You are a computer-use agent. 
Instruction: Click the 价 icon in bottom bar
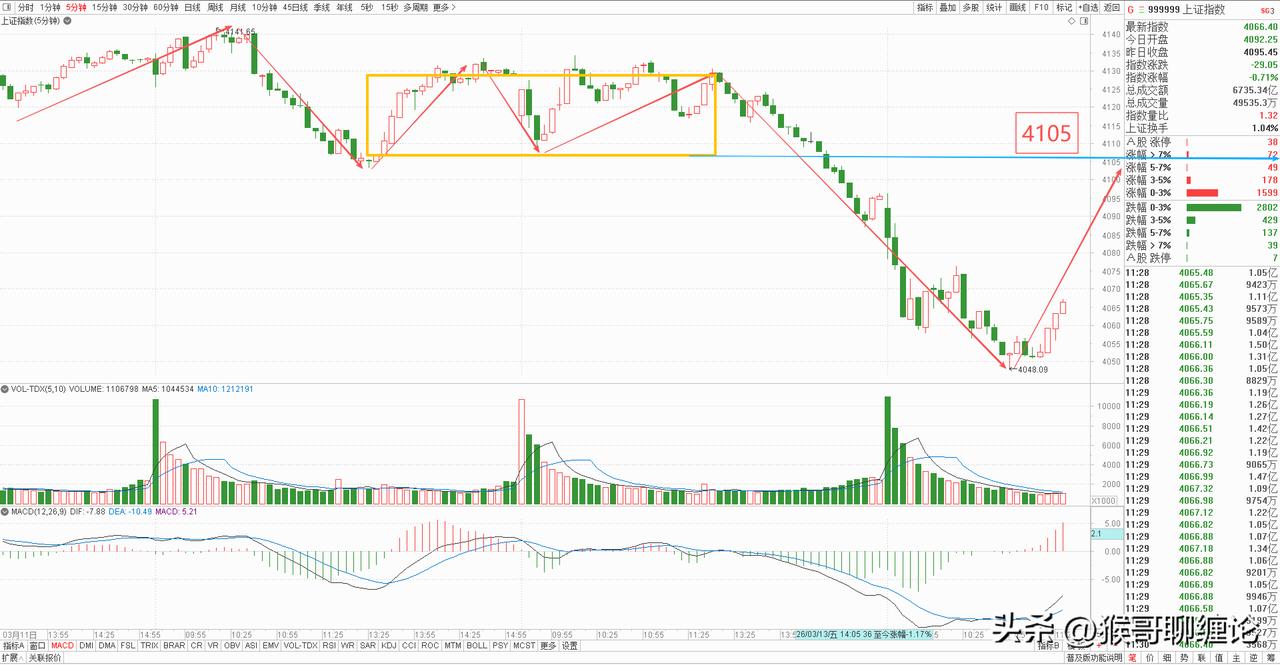pyautogui.click(x=1149, y=658)
